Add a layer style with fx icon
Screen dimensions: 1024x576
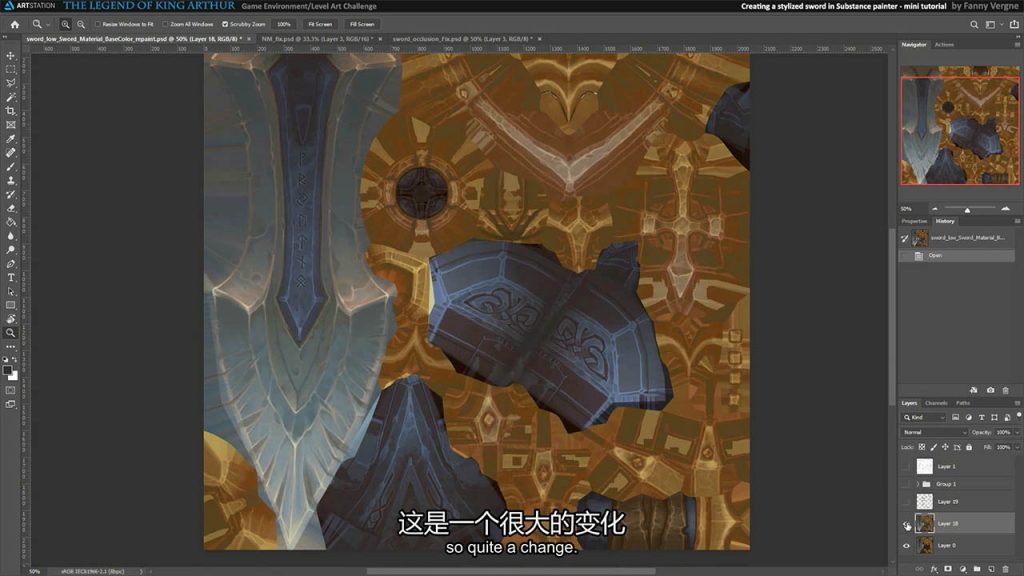[x=934, y=569]
